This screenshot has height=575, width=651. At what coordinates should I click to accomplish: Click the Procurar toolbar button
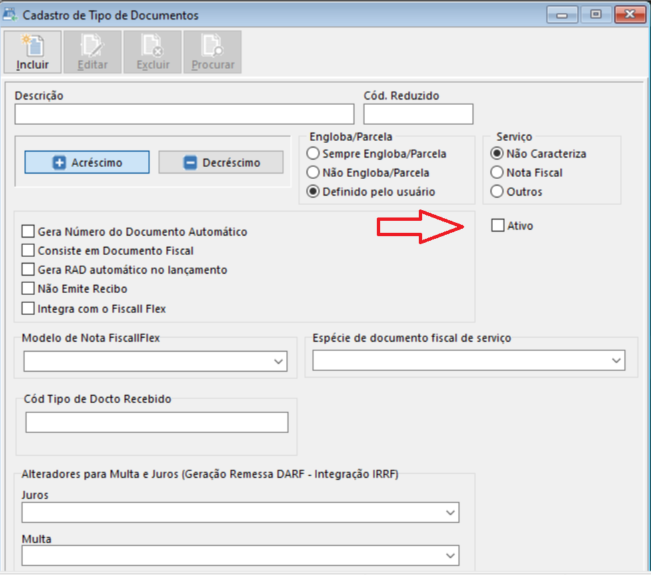coord(213,52)
